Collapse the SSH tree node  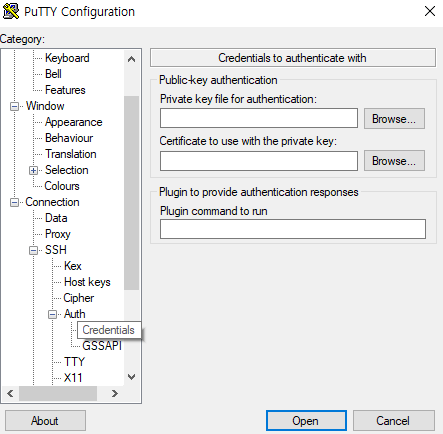33,250
